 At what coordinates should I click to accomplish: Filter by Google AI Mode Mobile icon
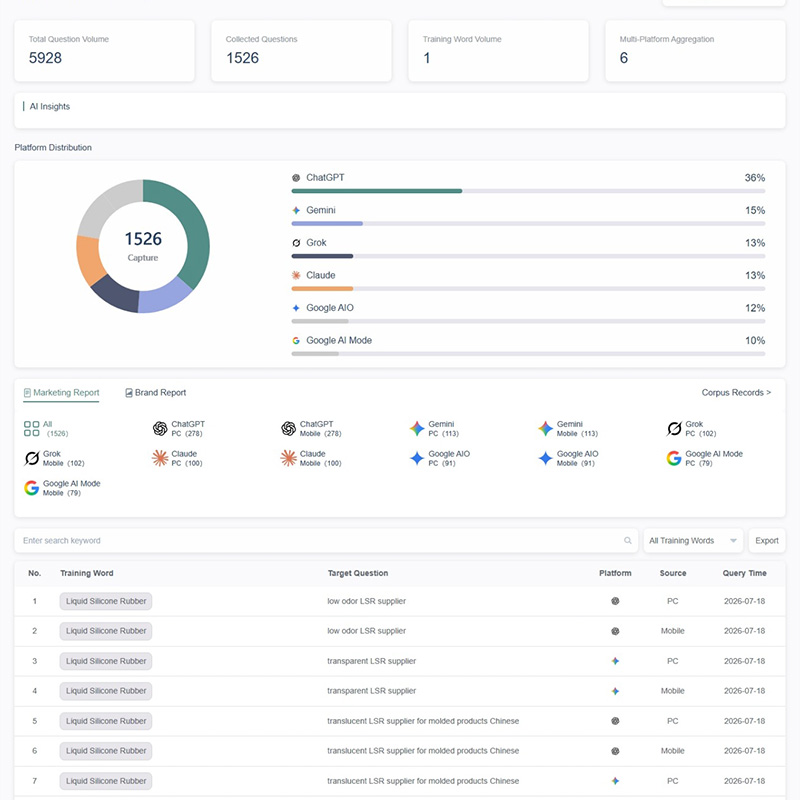32,488
